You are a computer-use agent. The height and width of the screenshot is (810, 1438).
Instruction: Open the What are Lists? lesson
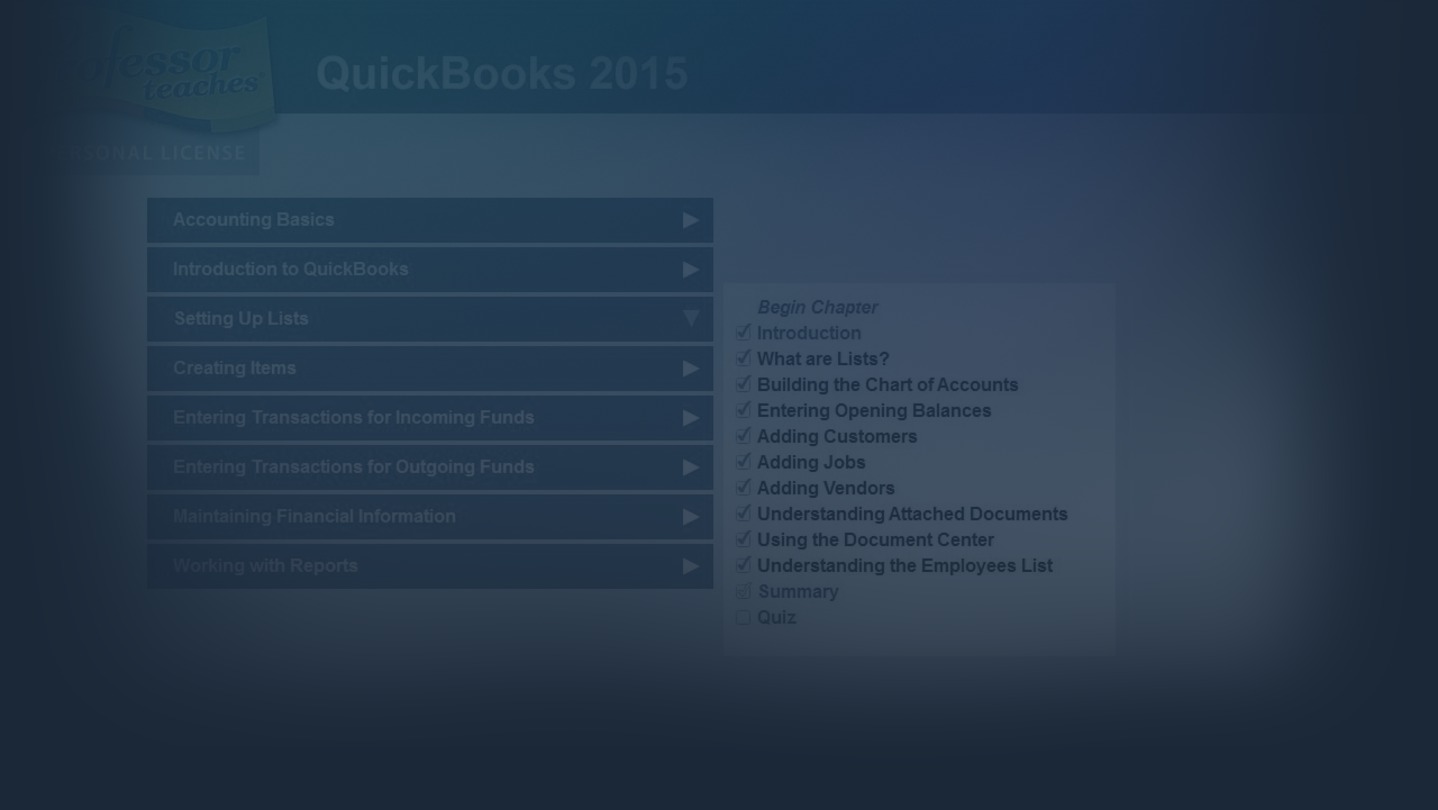click(x=823, y=359)
